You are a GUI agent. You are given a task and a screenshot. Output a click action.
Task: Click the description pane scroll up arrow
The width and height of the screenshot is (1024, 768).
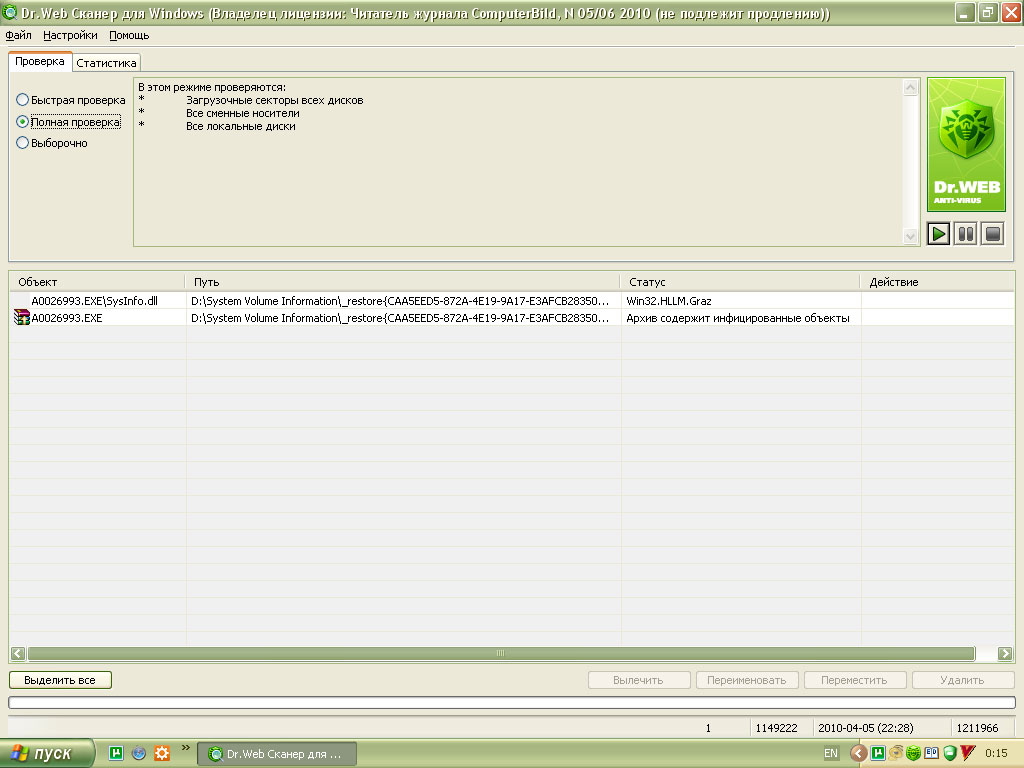tap(910, 88)
